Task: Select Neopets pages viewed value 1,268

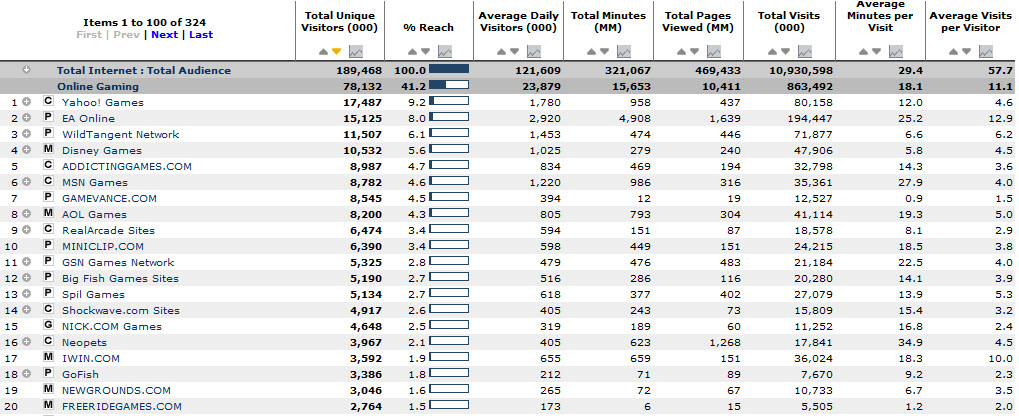Action: tap(725, 342)
